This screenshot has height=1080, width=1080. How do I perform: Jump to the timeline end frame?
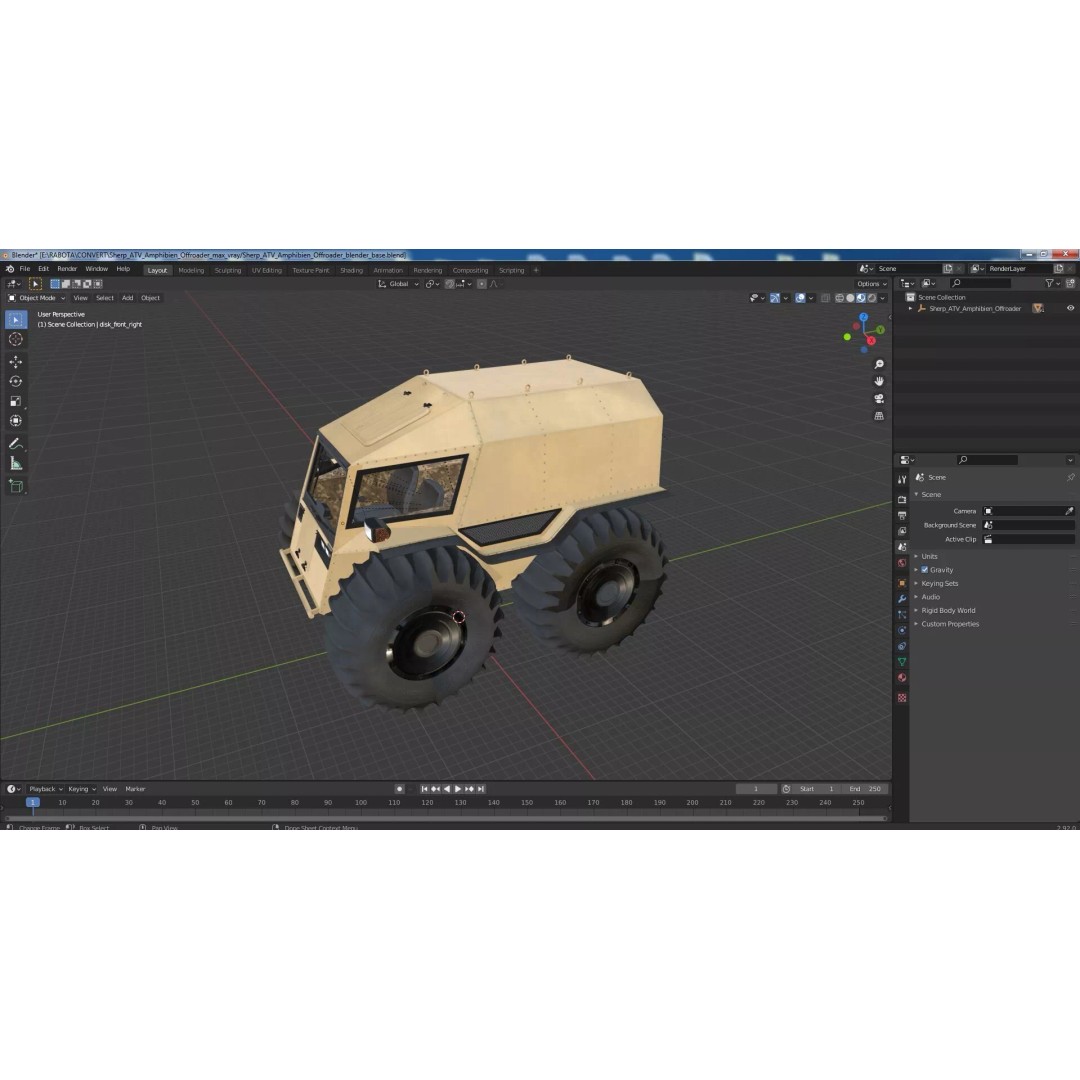[481, 789]
